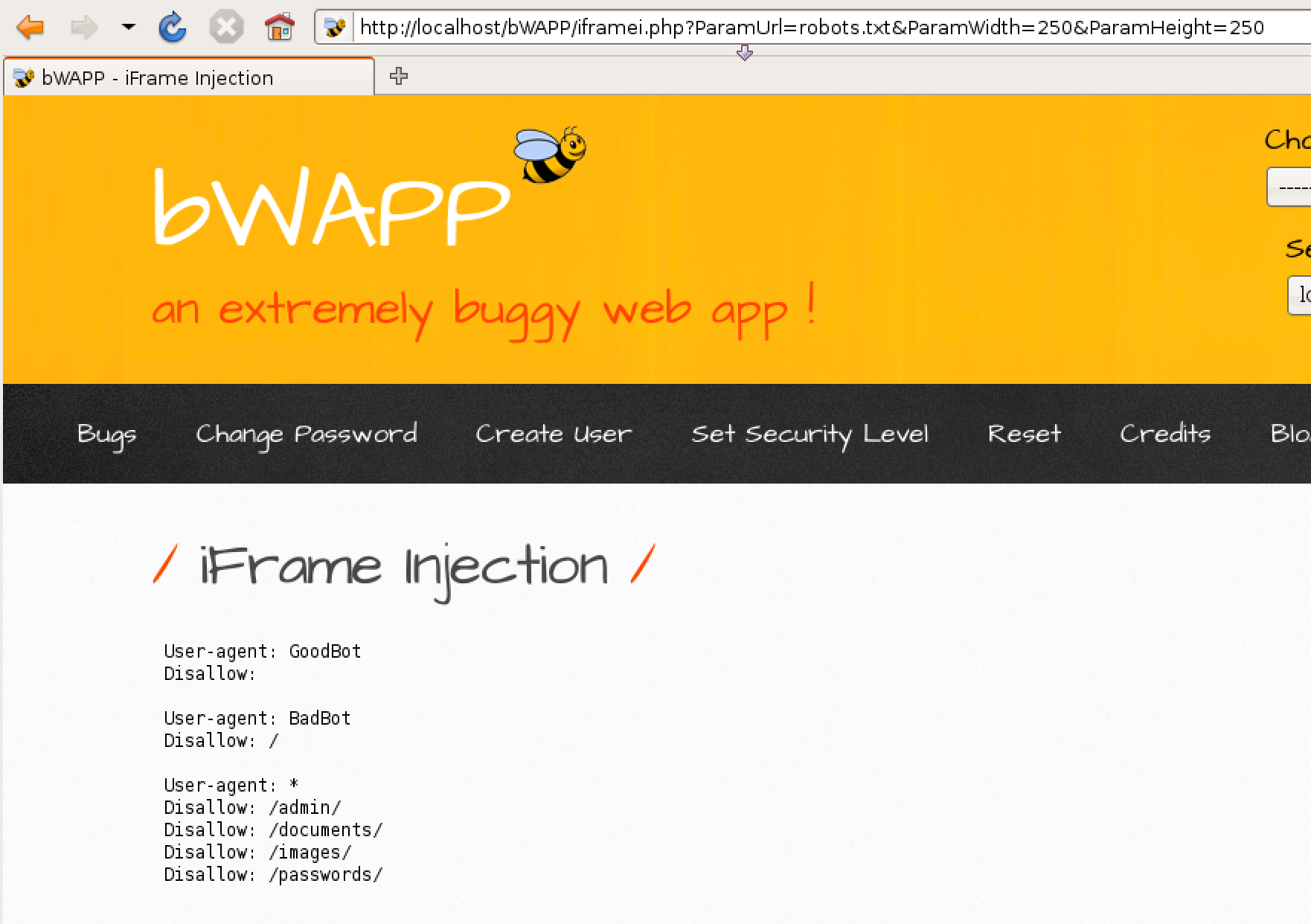This screenshot has height=924, width=1311.
Task: Open the Bugs menu
Action: [106, 434]
